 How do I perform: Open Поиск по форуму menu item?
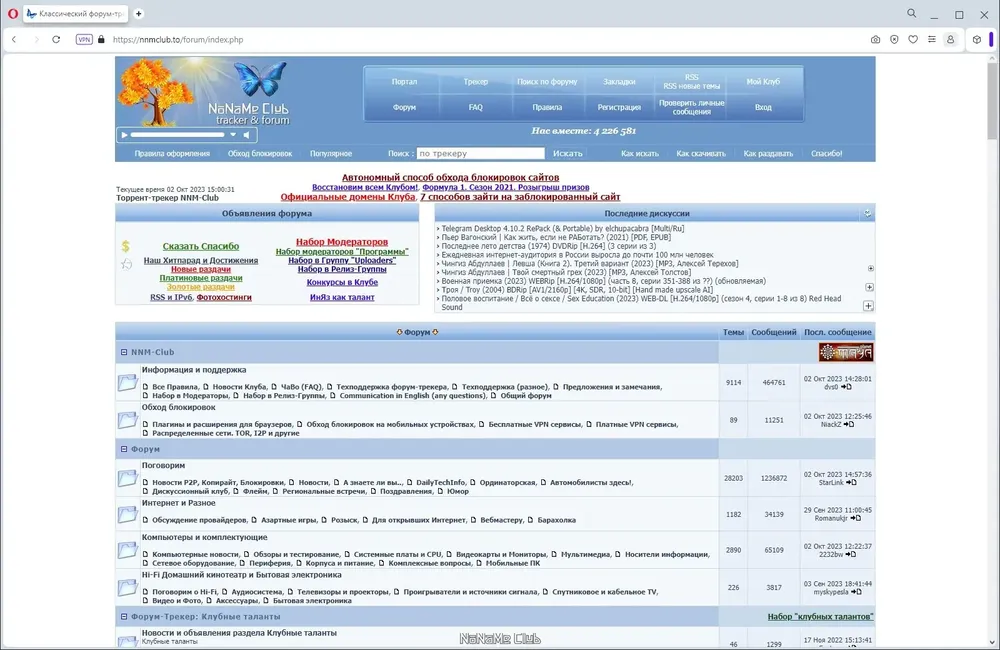pyautogui.click(x=547, y=82)
